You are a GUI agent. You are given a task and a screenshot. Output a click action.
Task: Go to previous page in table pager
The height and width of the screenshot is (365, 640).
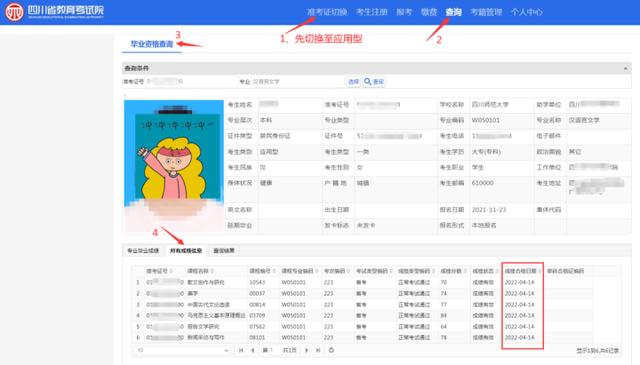[x=253, y=350]
